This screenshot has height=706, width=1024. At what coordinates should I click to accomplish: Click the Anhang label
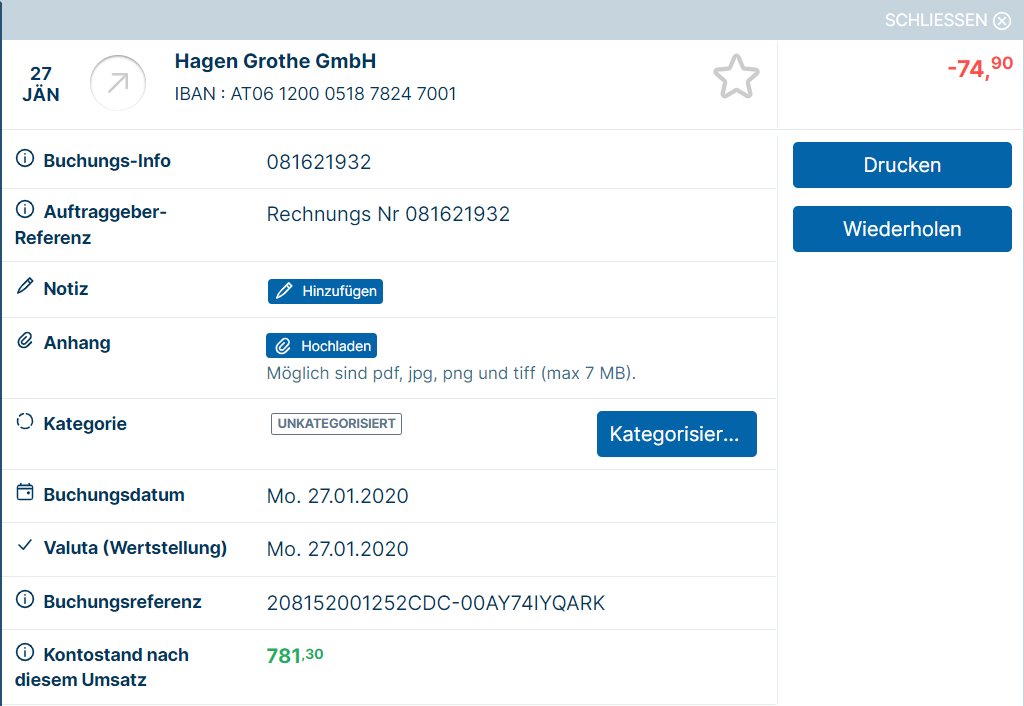click(77, 343)
